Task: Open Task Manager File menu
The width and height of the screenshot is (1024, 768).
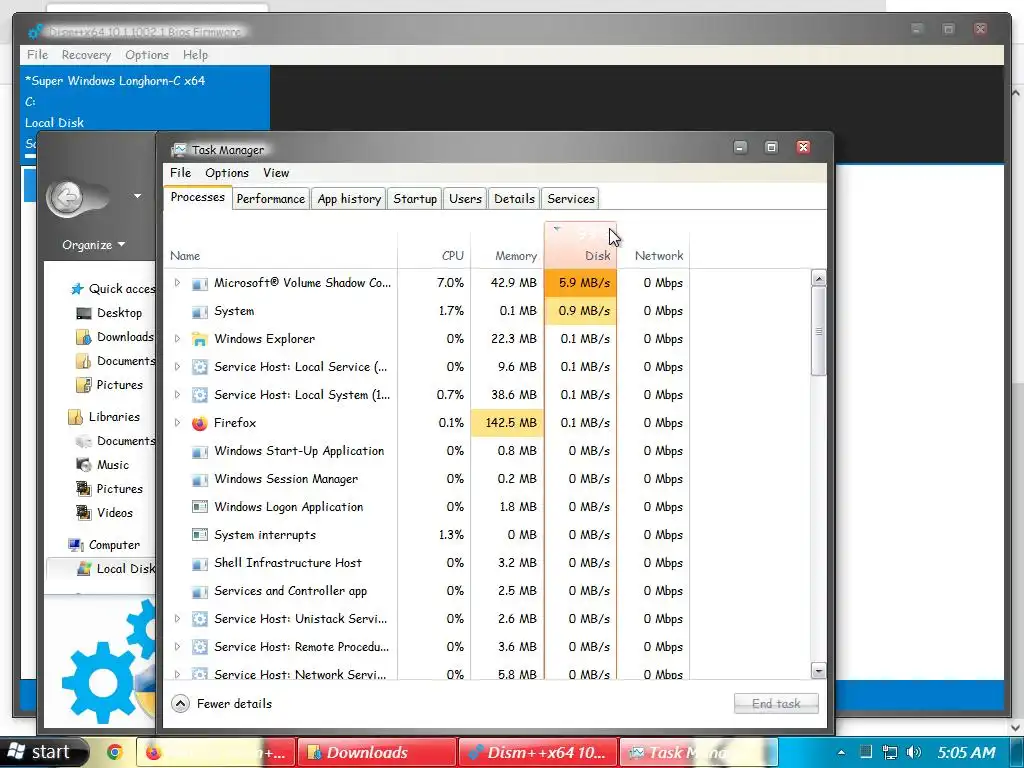Action: [x=180, y=172]
